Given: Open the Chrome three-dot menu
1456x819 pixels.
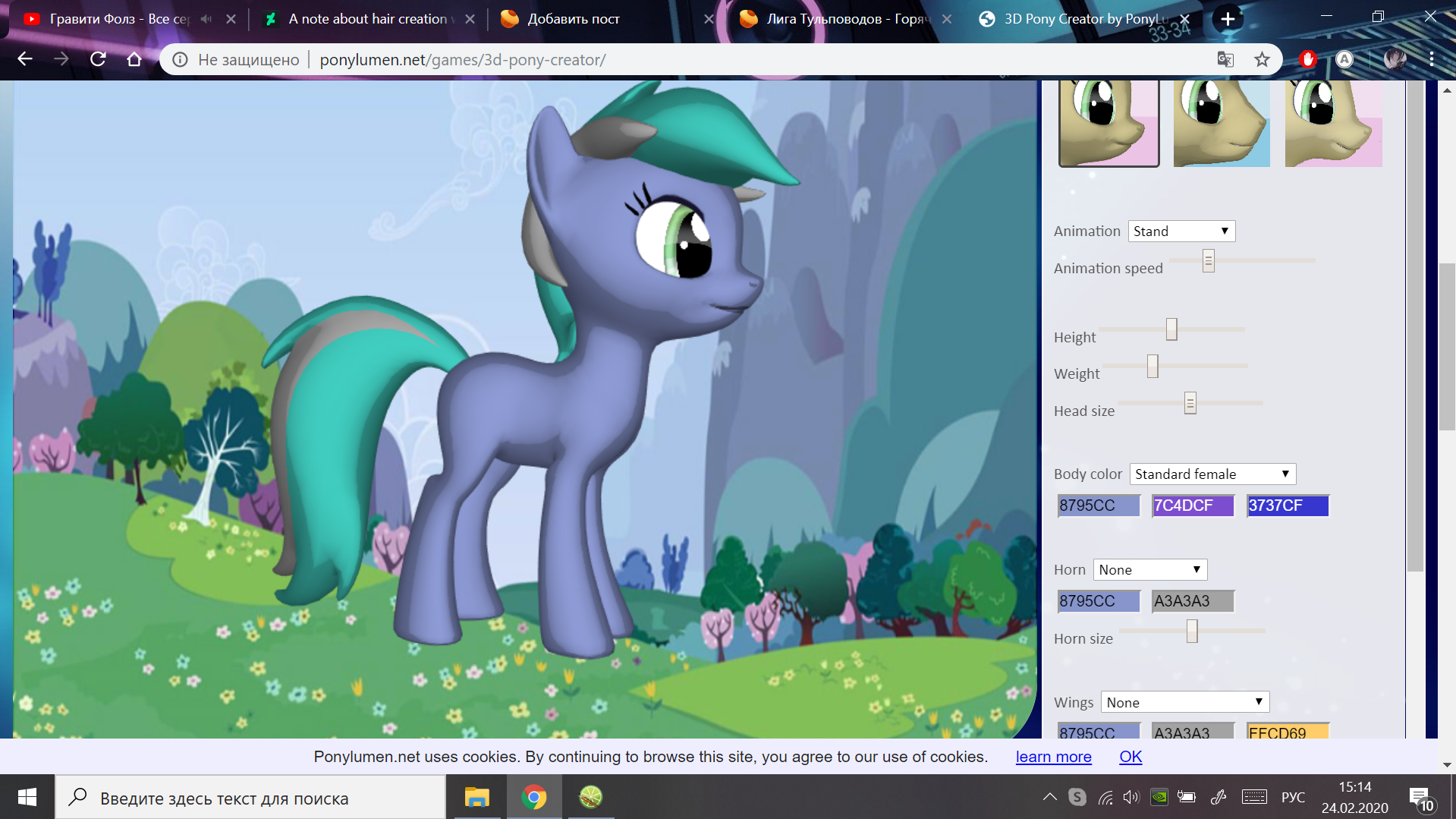Looking at the screenshot, I should pyautogui.click(x=1432, y=59).
